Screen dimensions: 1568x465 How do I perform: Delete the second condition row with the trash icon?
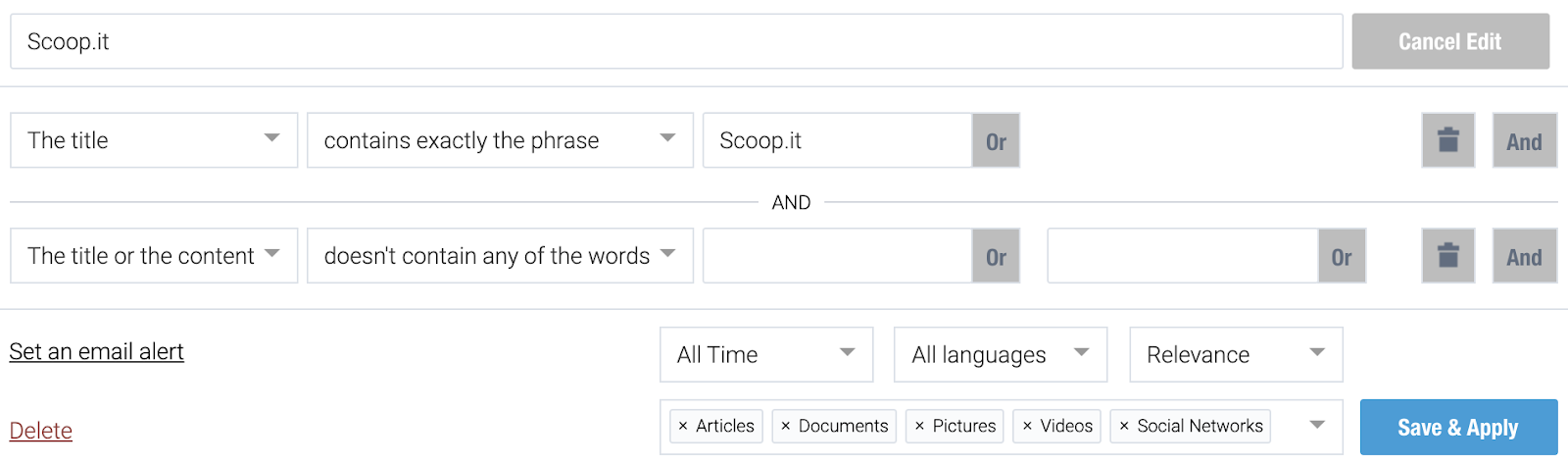click(1447, 256)
